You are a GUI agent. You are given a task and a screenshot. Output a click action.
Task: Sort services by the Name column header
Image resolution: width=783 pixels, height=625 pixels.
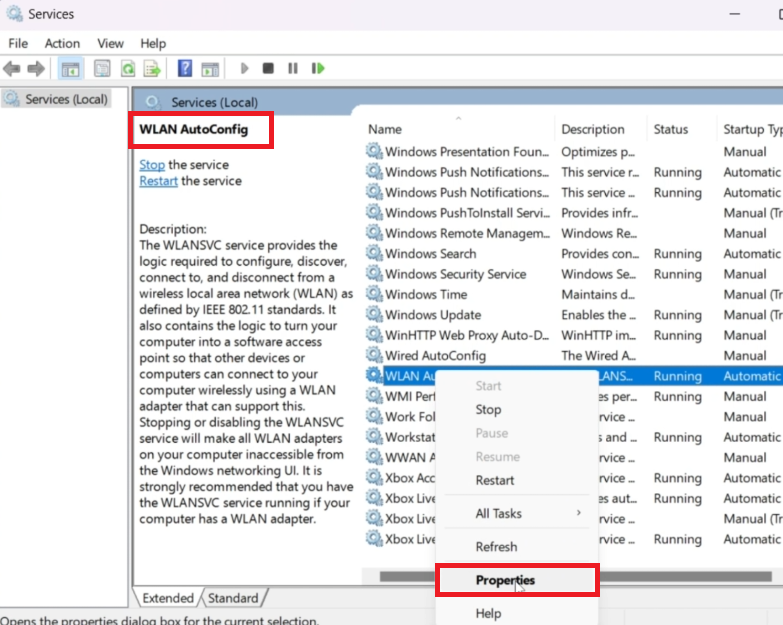[x=385, y=129]
